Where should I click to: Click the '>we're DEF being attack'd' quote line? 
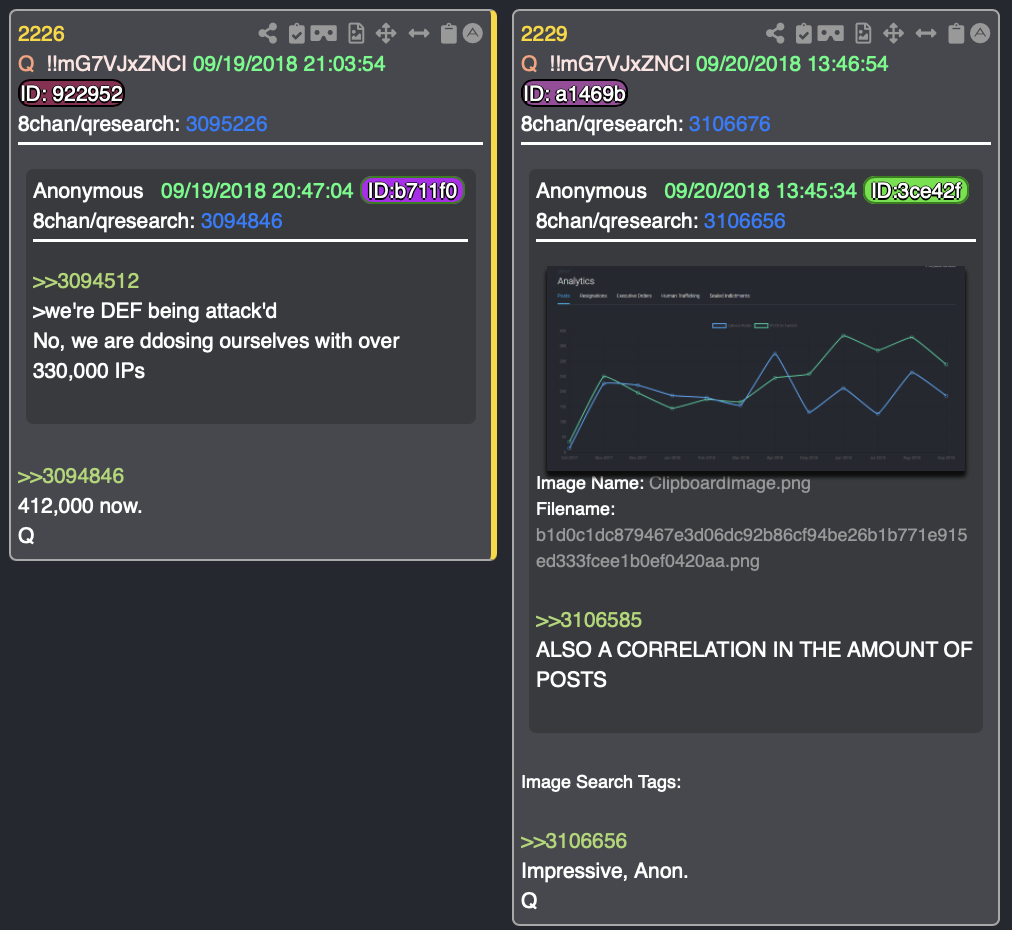[x=155, y=310]
